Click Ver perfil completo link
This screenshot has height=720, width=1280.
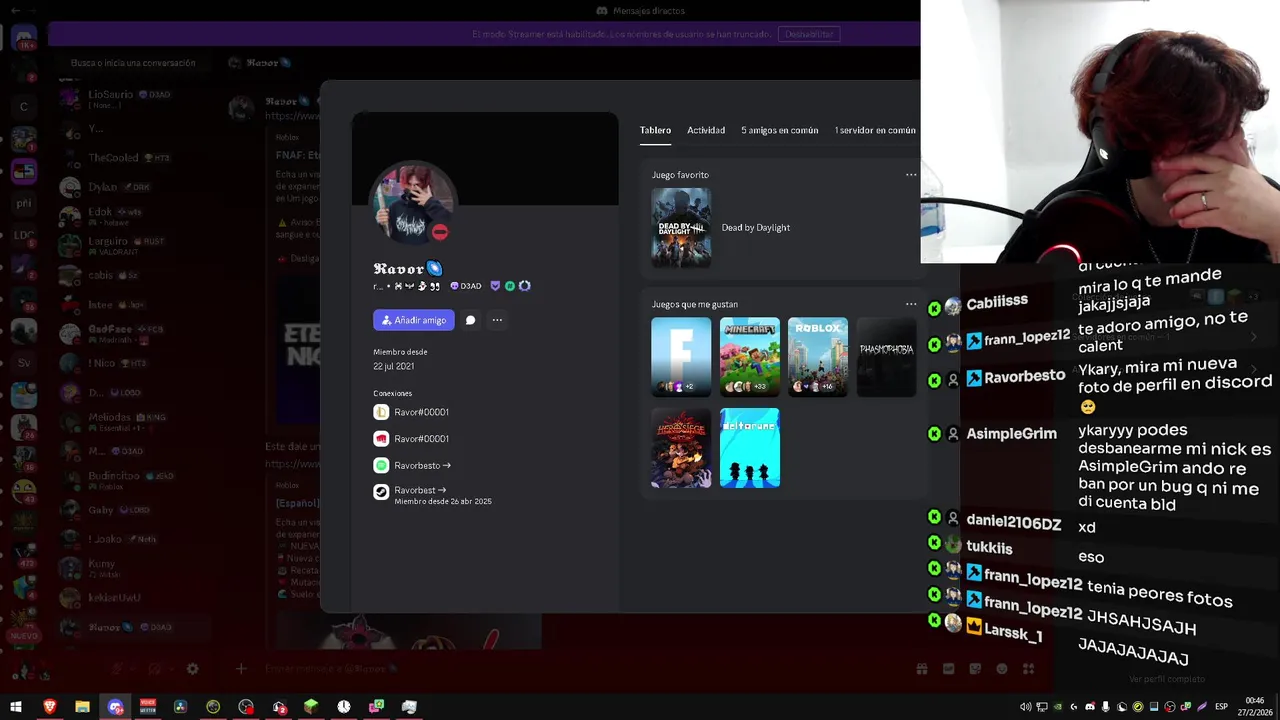point(1167,679)
